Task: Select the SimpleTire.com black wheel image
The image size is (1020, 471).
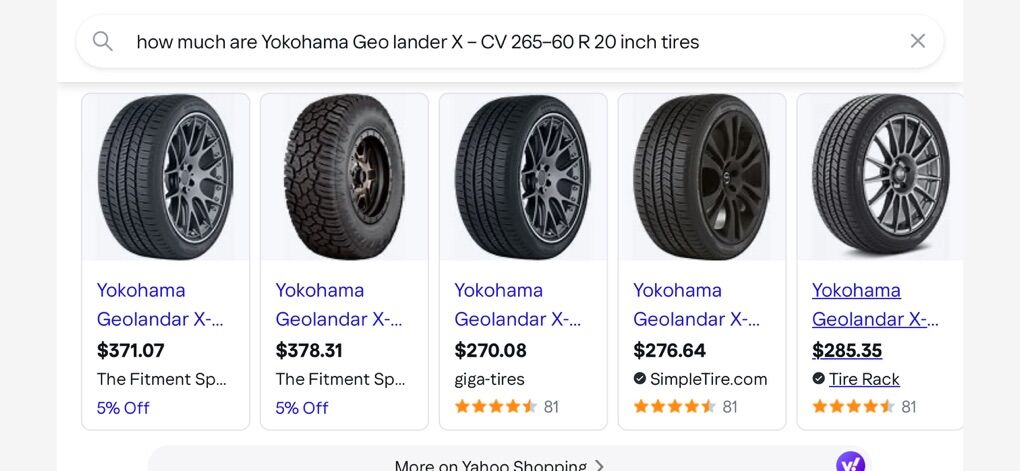Action: (702, 177)
